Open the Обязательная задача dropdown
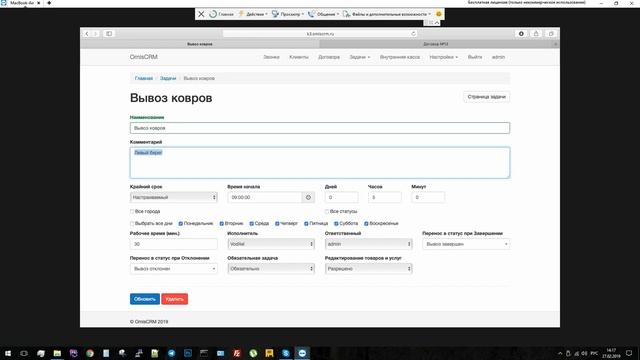 tap(271, 269)
